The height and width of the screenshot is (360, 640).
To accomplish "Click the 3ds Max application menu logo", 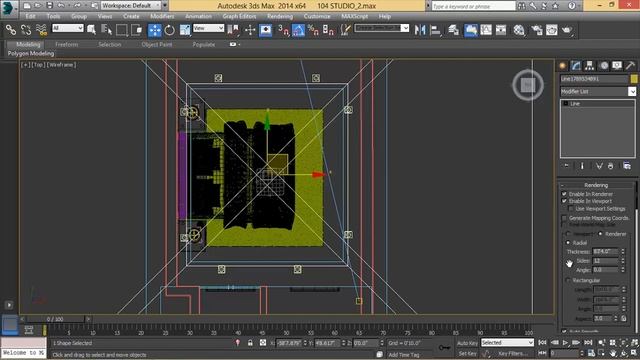I will click(x=9, y=9).
